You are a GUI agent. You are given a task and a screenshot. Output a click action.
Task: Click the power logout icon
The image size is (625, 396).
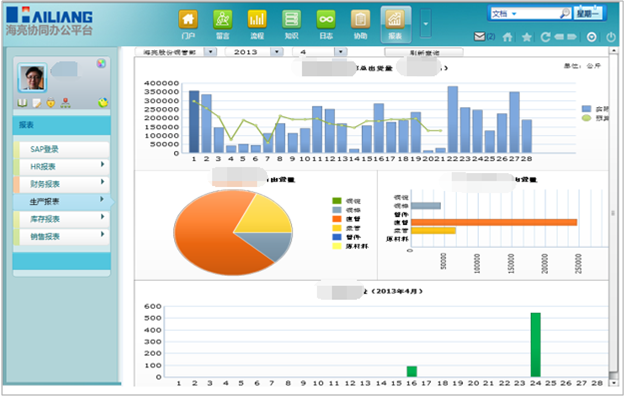click(x=611, y=37)
